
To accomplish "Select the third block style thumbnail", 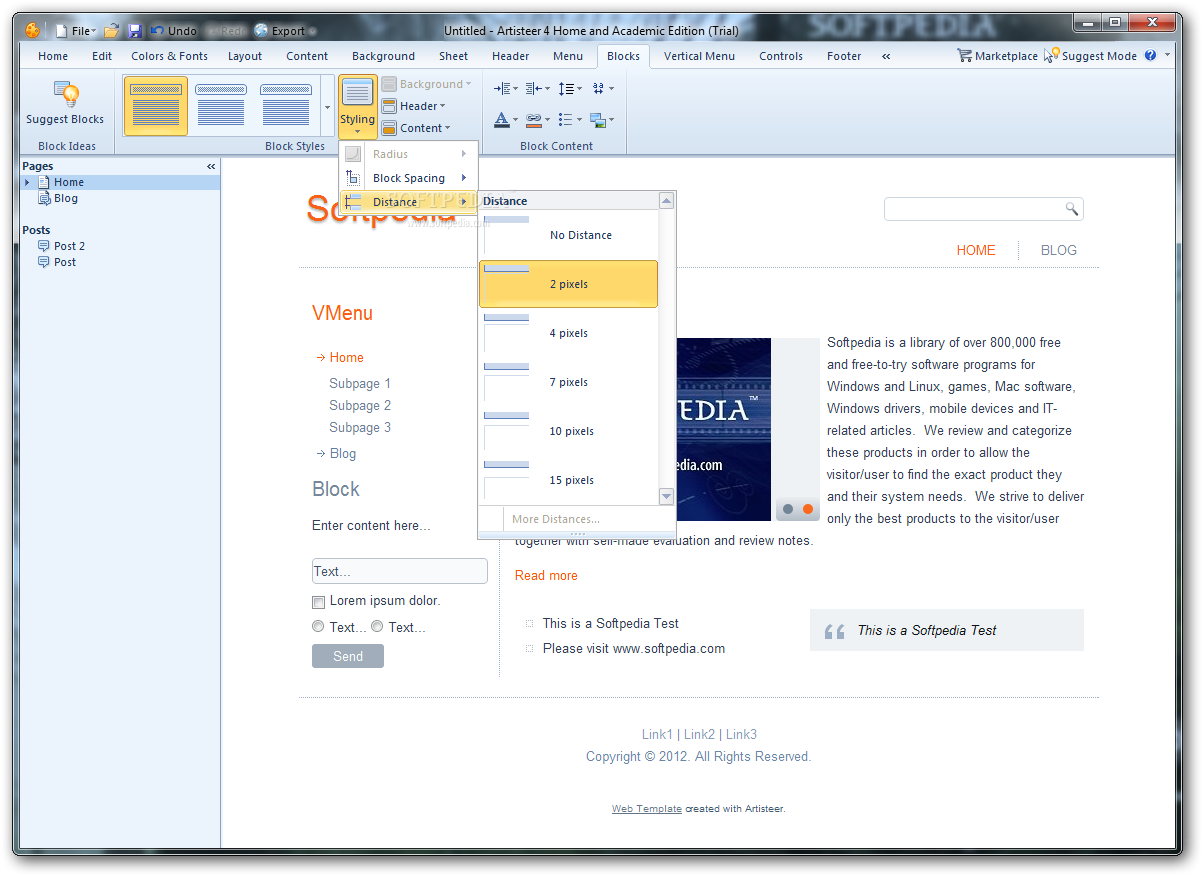I will pyautogui.click(x=286, y=106).
